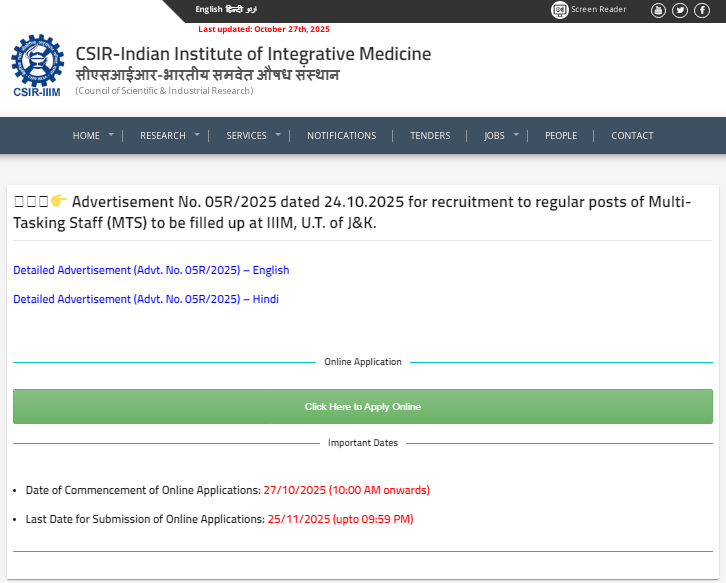Go to the HOME menu item
The image size is (726, 583).
coord(86,136)
